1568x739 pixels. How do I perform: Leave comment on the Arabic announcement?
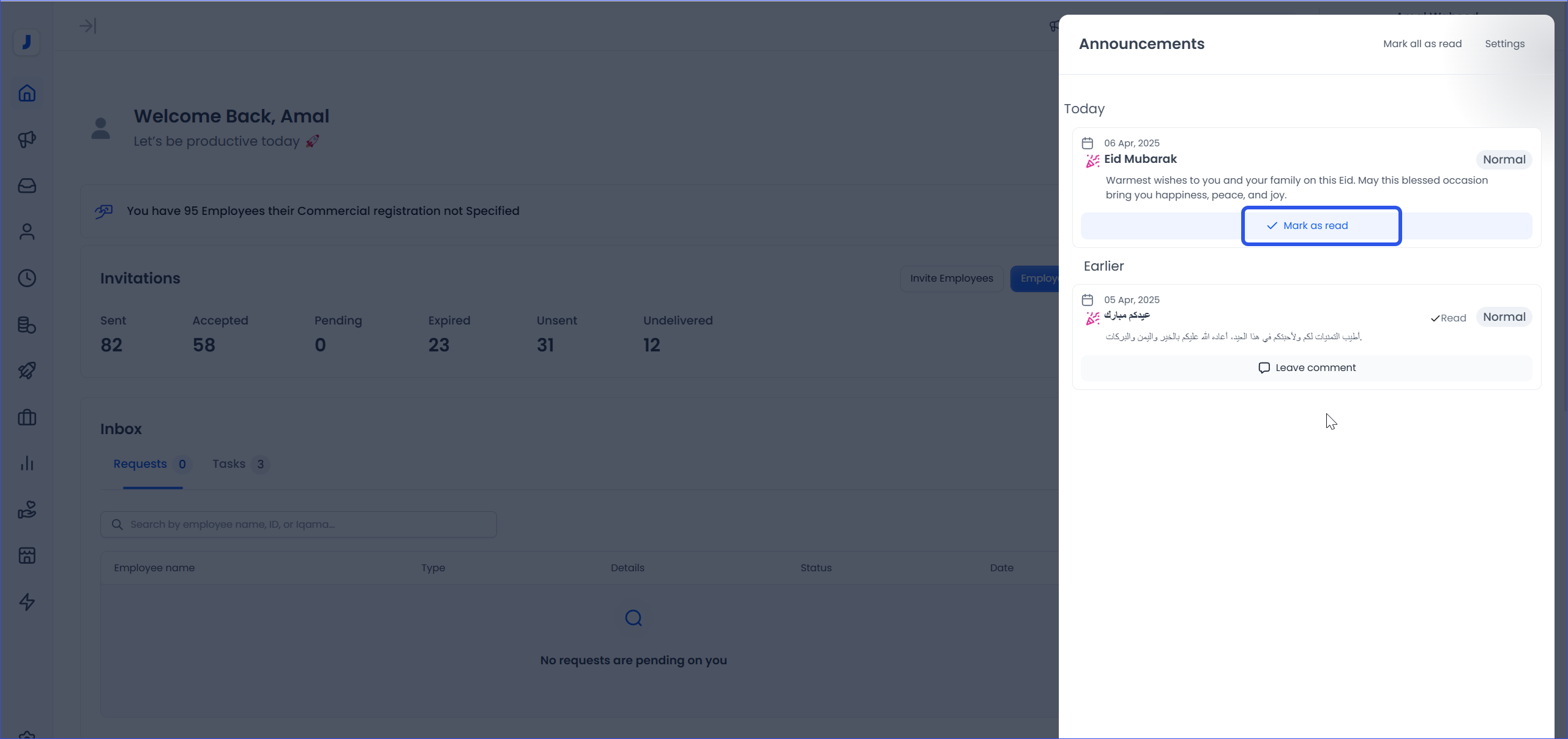coord(1306,368)
